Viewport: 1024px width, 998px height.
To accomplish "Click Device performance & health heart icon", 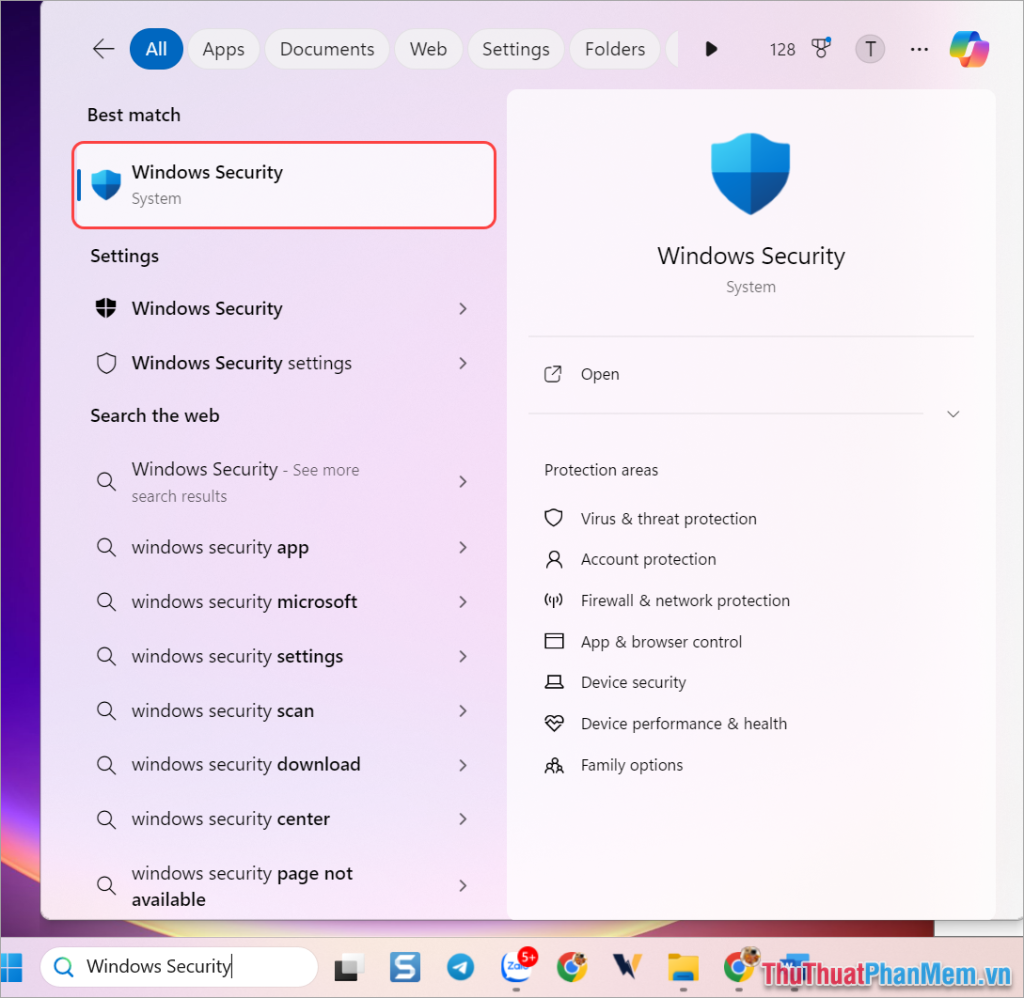I will [554, 724].
